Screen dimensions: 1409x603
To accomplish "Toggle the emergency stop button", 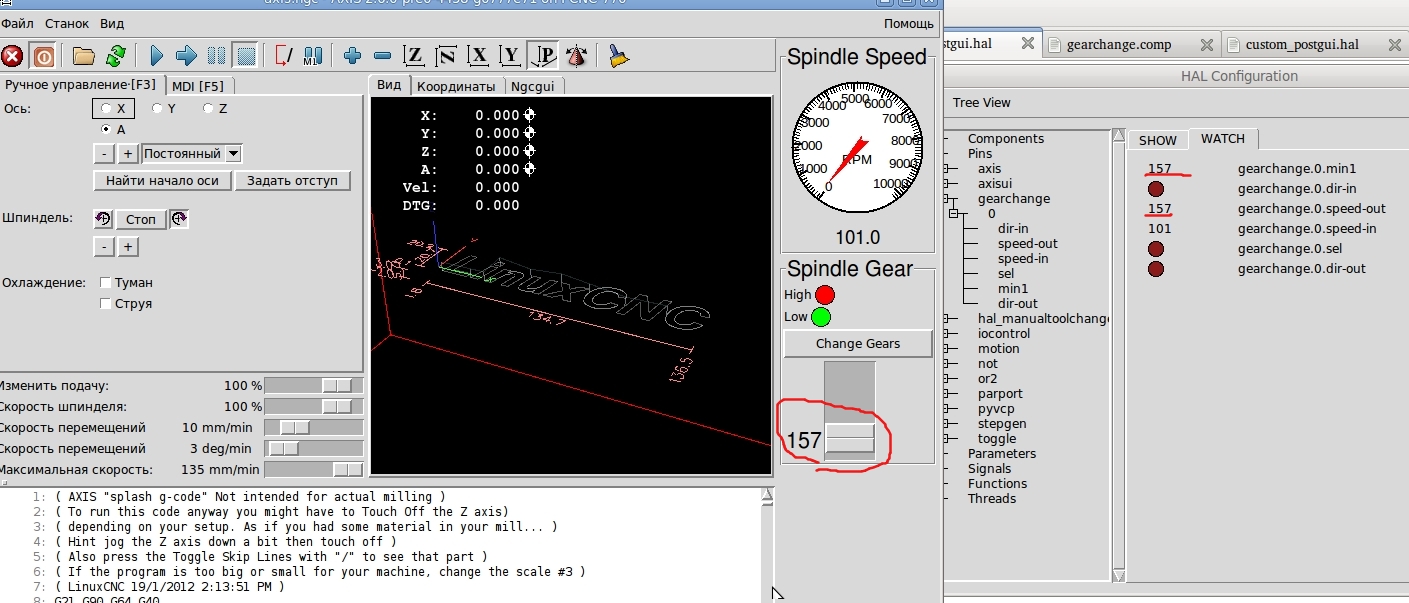I will tap(12, 56).
